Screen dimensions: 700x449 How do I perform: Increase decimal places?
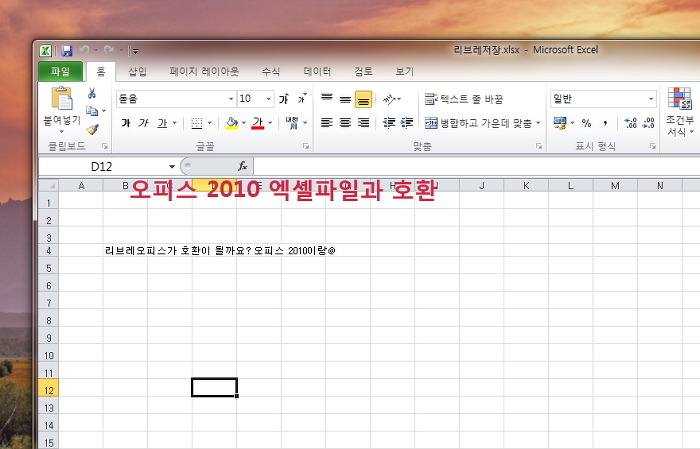(631, 123)
